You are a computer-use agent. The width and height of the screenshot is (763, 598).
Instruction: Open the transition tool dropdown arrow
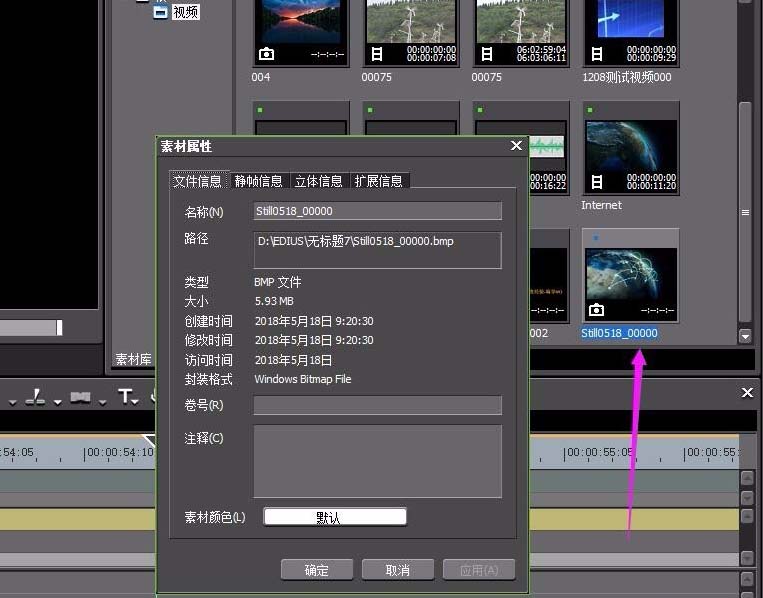[x=102, y=402]
